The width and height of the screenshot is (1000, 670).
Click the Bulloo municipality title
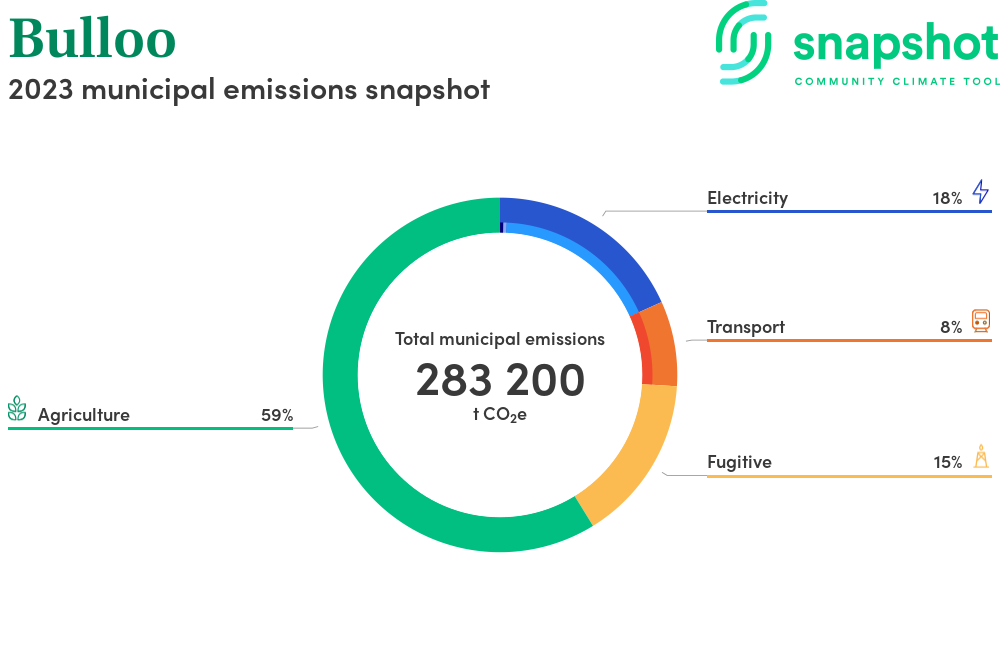92,38
